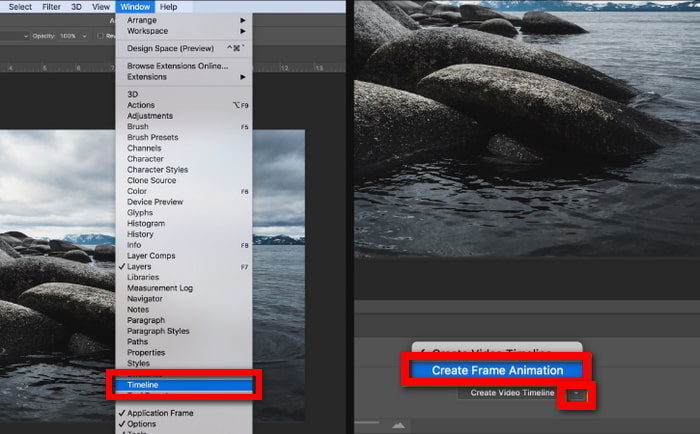Open the Layer Comps panel

[184, 256]
